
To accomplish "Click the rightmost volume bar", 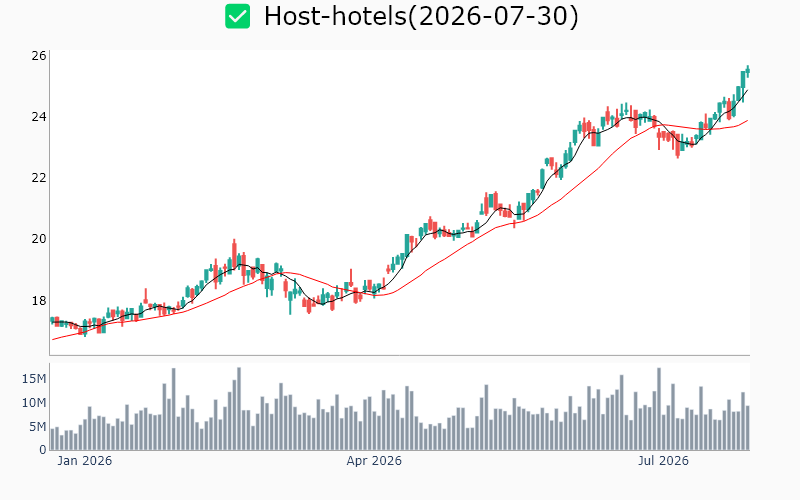I will point(748,428).
